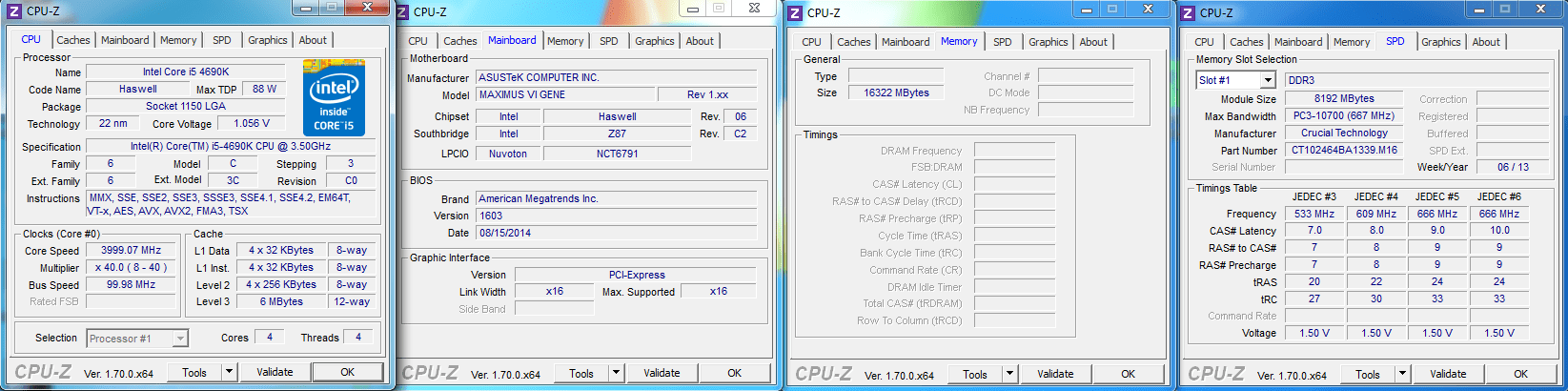This screenshot has width=1568, height=391.
Task: Select CPU tab in Memory window
Action: (x=812, y=42)
